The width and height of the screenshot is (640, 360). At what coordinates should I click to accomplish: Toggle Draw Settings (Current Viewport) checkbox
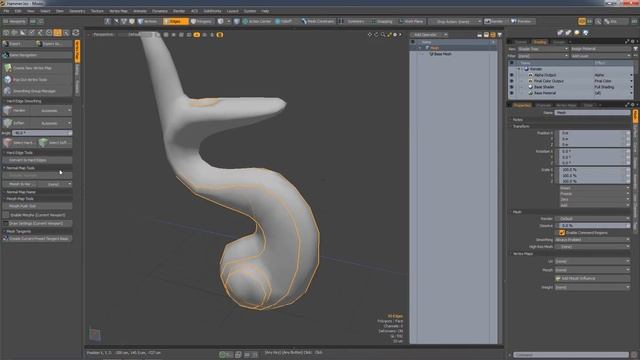[x=6, y=223]
